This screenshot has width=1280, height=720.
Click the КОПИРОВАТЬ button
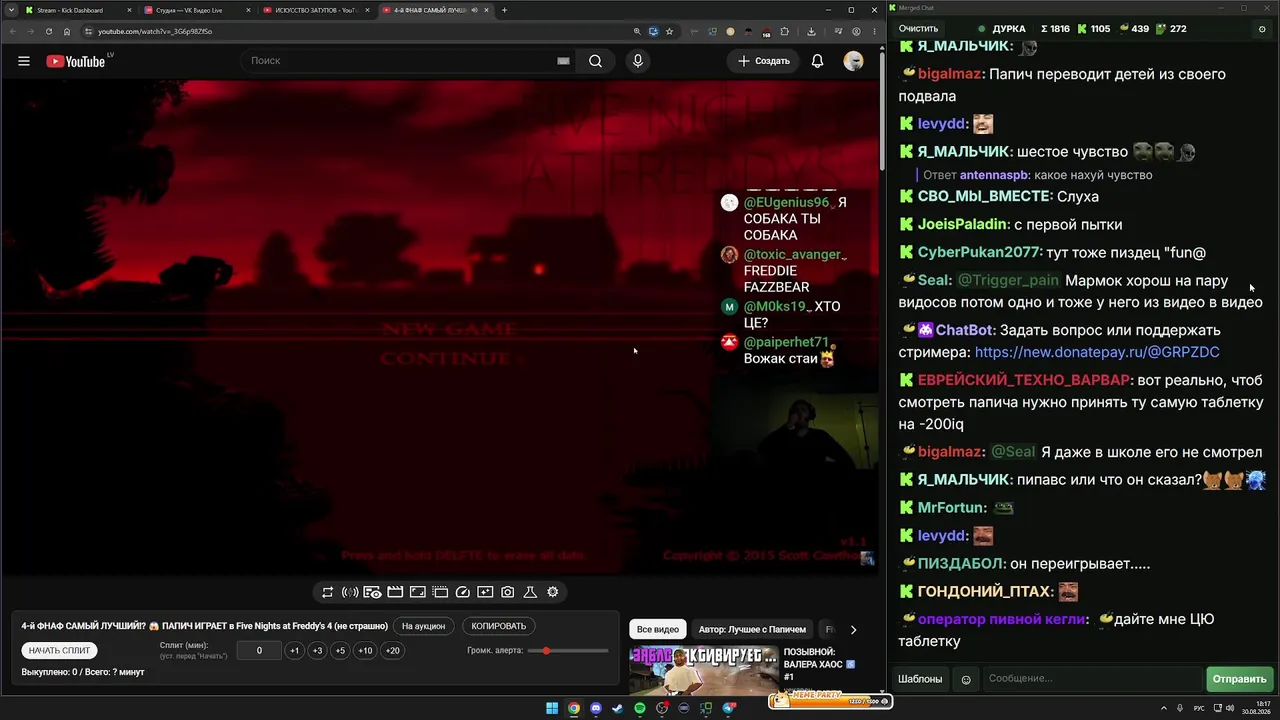(x=499, y=626)
